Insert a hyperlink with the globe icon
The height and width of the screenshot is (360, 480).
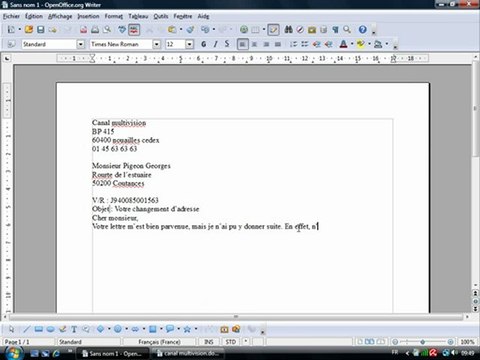click(x=244, y=30)
